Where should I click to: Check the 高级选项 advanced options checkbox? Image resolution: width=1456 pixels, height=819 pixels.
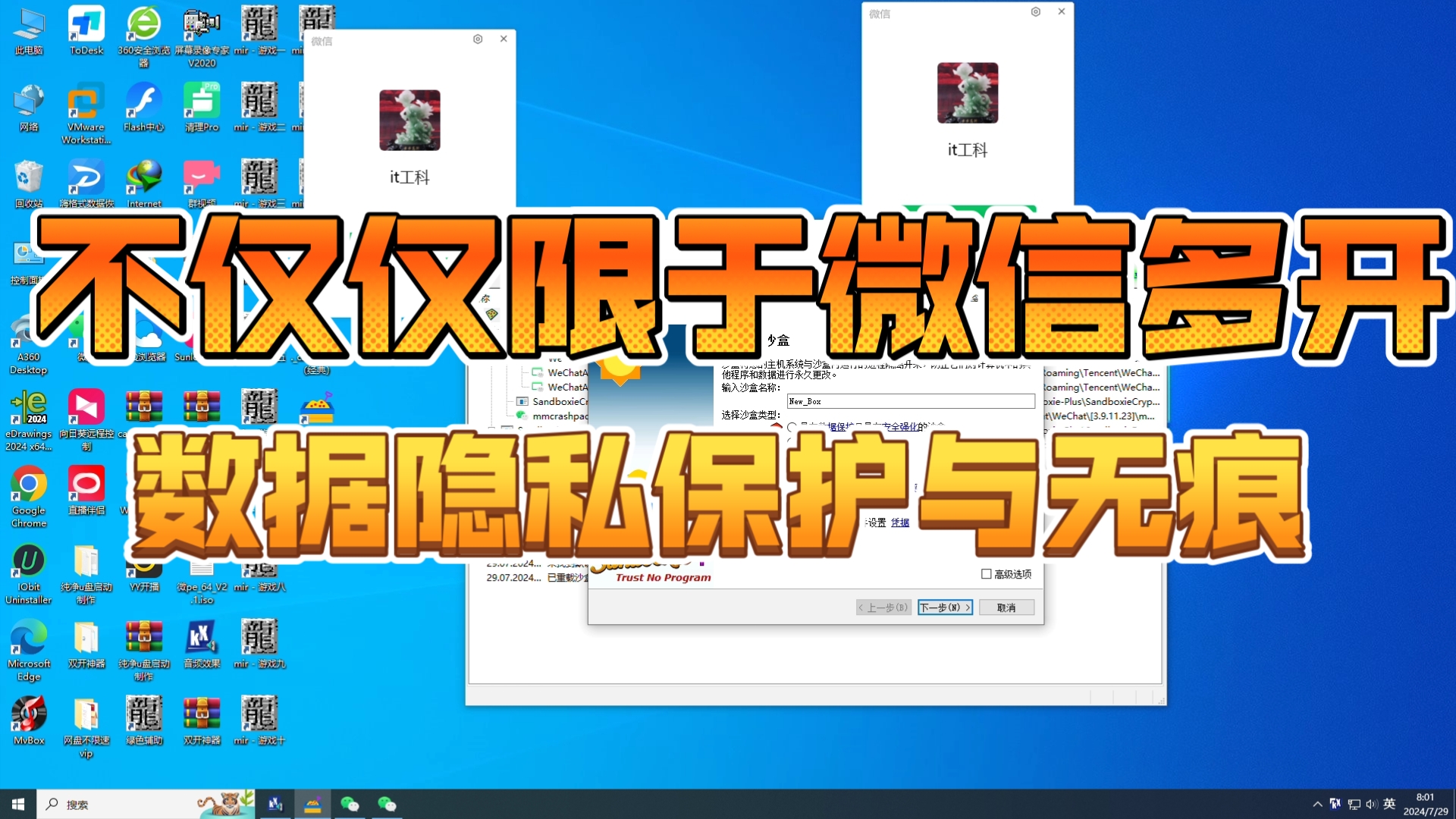click(985, 574)
